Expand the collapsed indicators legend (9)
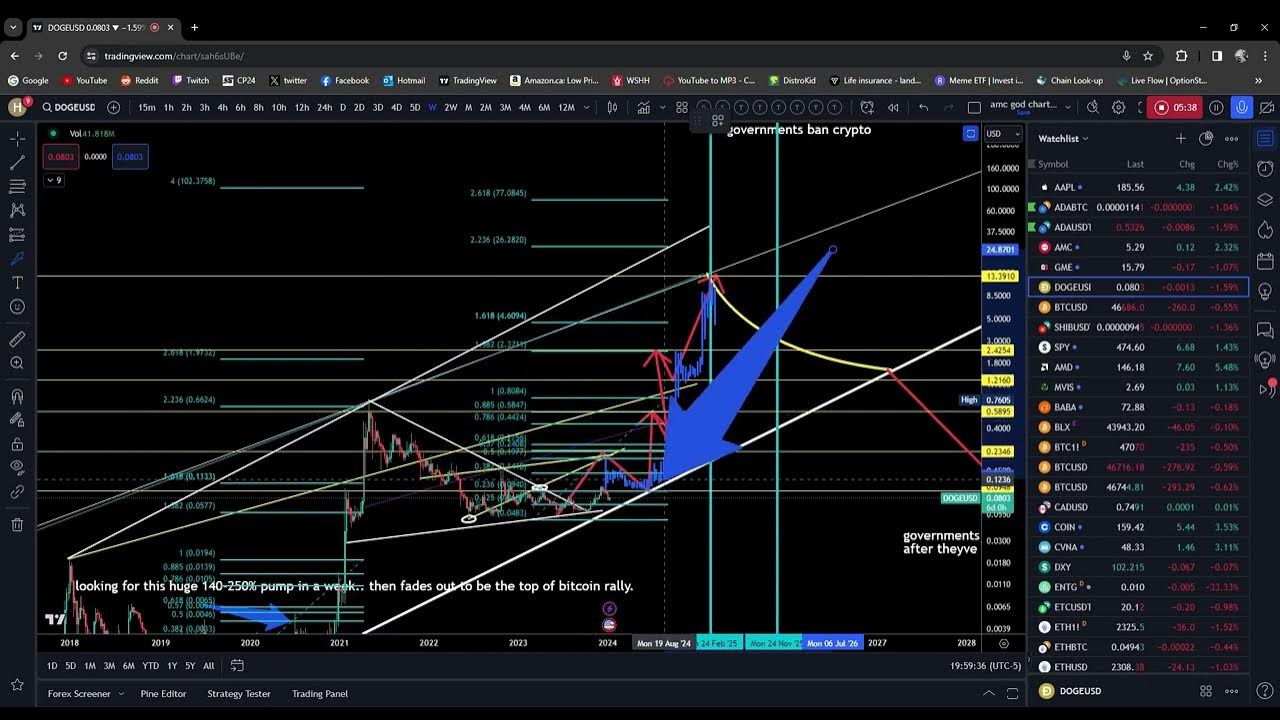Image resolution: width=1280 pixels, height=720 pixels. pyautogui.click(x=54, y=180)
